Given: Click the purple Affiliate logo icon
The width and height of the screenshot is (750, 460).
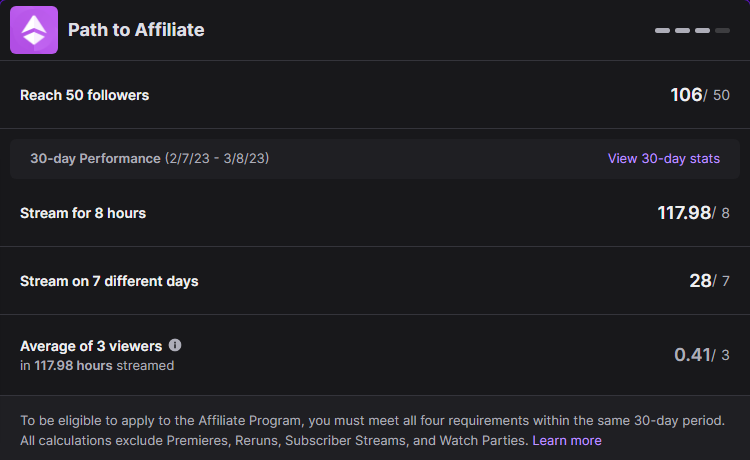Looking at the screenshot, I should point(34,30).
